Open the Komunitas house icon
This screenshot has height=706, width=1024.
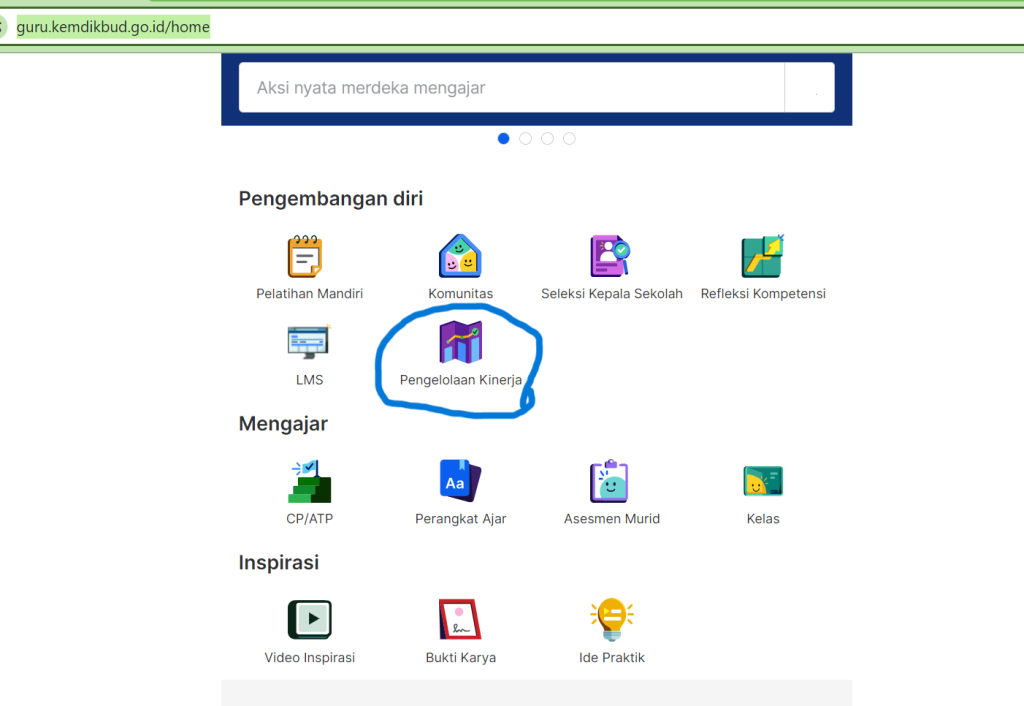[460, 257]
